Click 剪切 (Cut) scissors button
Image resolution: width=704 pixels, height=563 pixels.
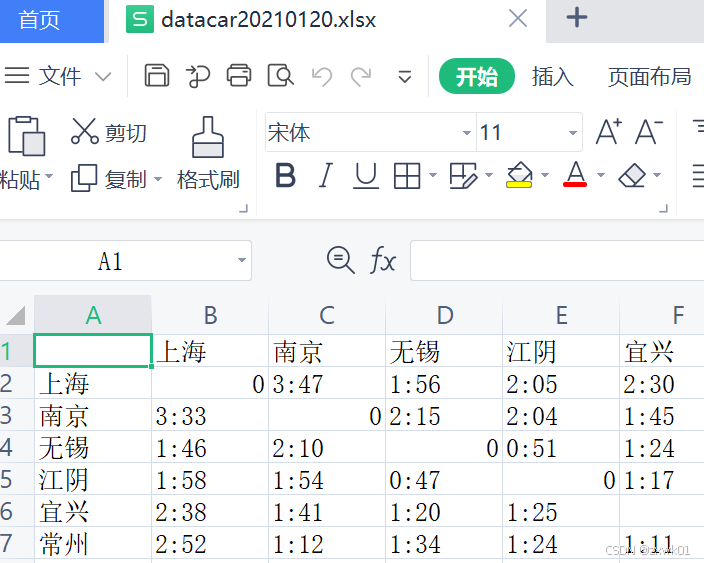109,132
